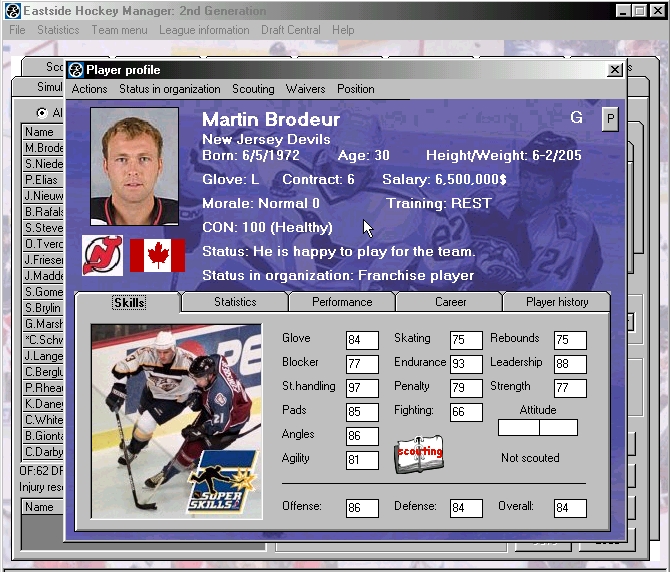
Task: Switch to the Skills tab
Action: tap(129, 302)
